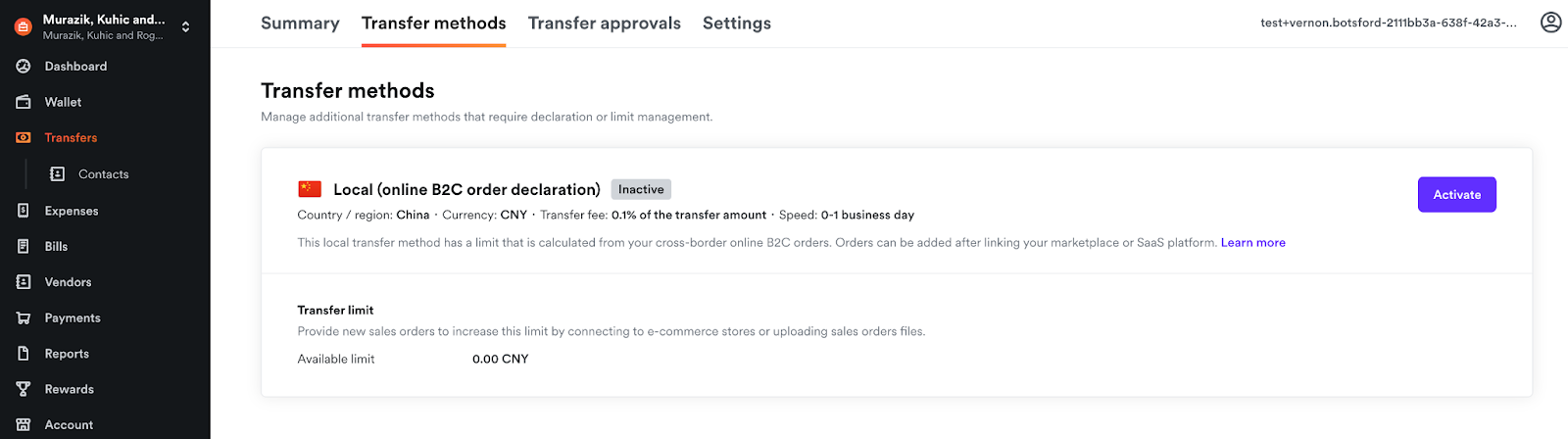This screenshot has height=439, width=1568.
Task: Open the Transfer approvals tab
Action: coord(604,24)
